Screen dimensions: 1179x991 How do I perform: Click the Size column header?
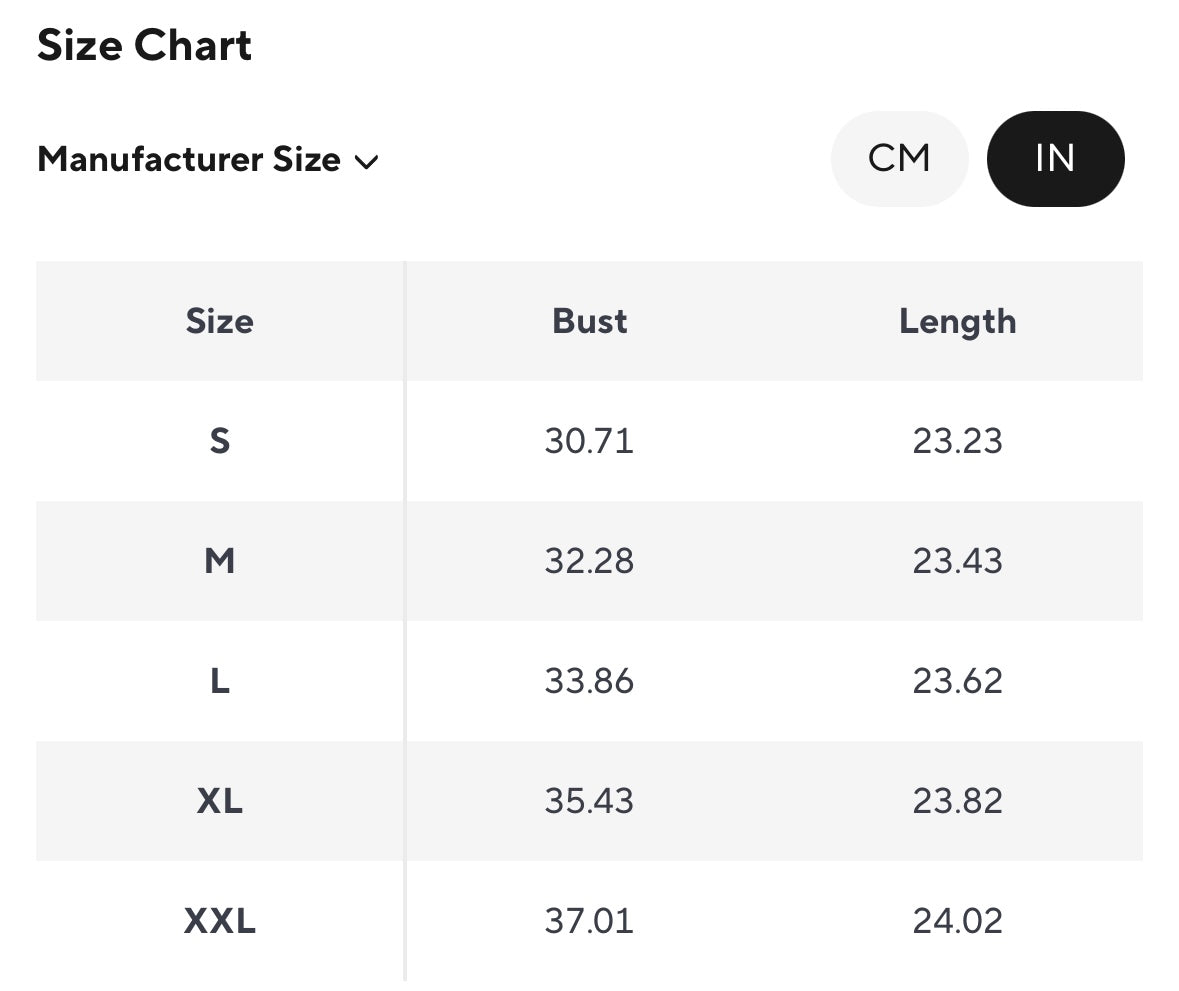pyautogui.click(x=220, y=321)
